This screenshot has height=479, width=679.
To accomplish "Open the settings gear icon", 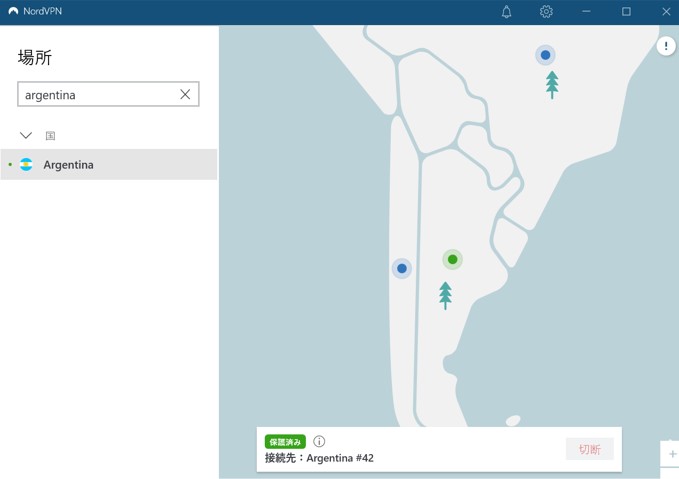I will [546, 12].
